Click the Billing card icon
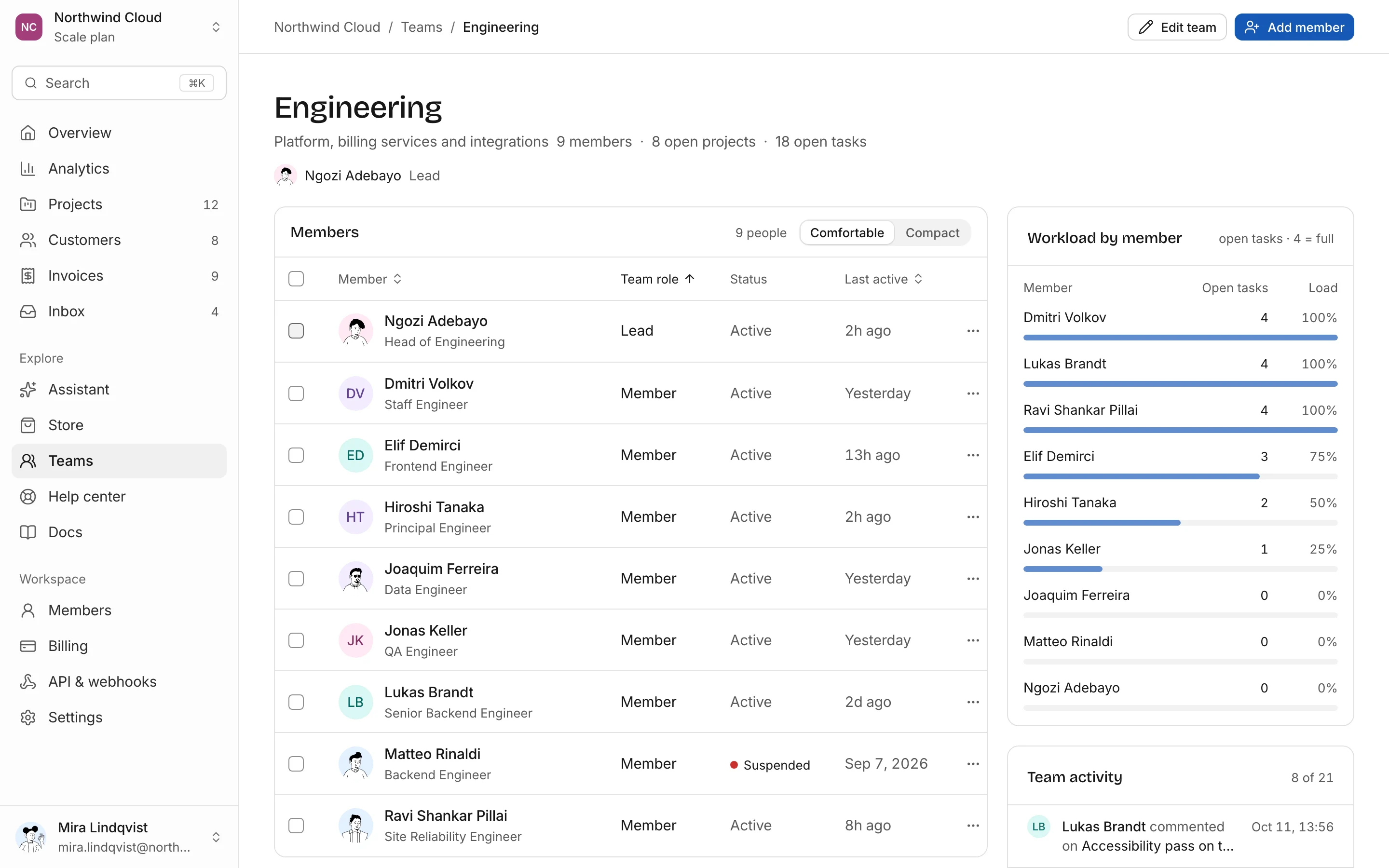Screen dimensions: 1389x868 click(x=27, y=646)
